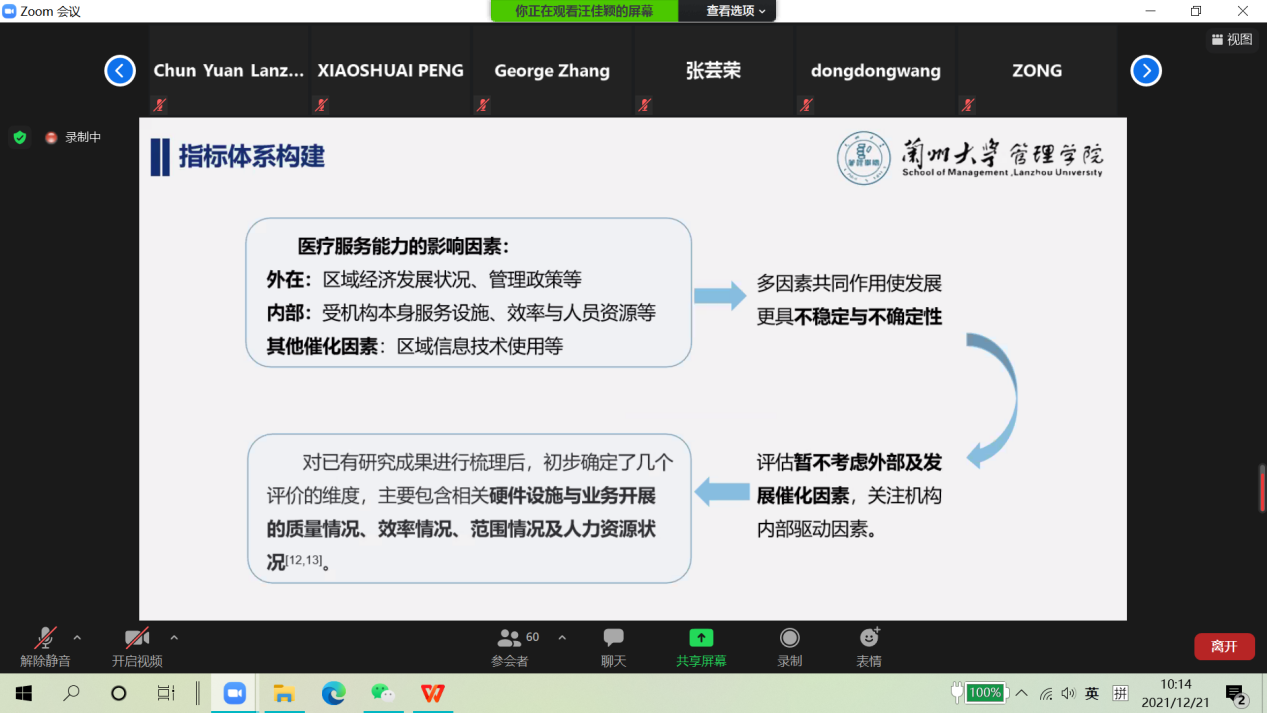Open the chat (聊天) panel
Viewport: 1267px width, 713px height.
(x=613, y=638)
